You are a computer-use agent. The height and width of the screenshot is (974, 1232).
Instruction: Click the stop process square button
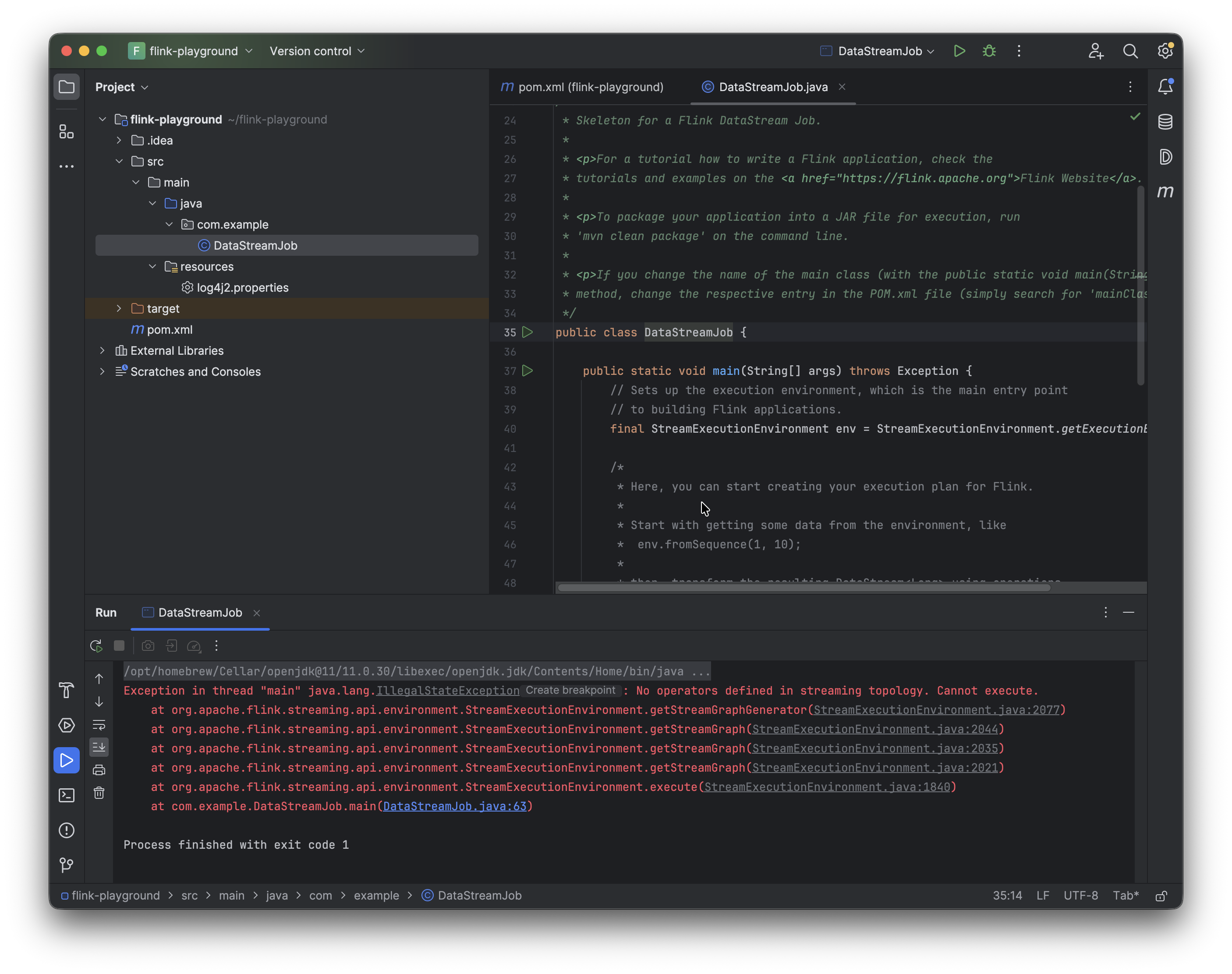coord(119,646)
